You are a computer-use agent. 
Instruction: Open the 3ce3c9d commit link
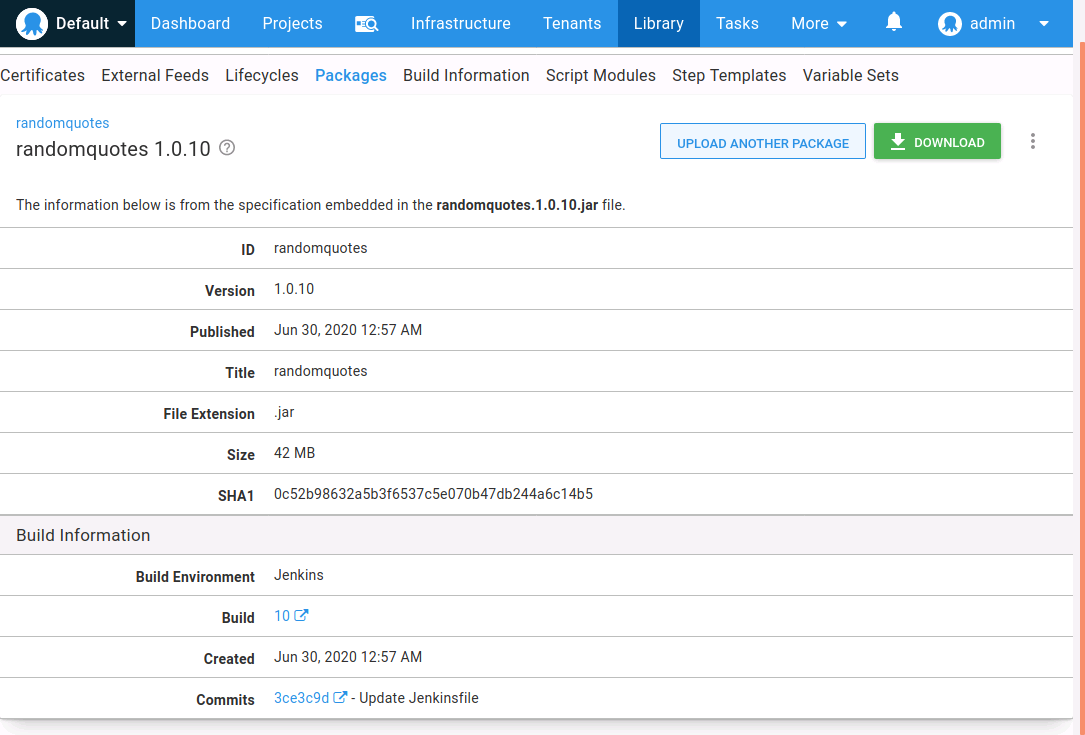click(301, 698)
